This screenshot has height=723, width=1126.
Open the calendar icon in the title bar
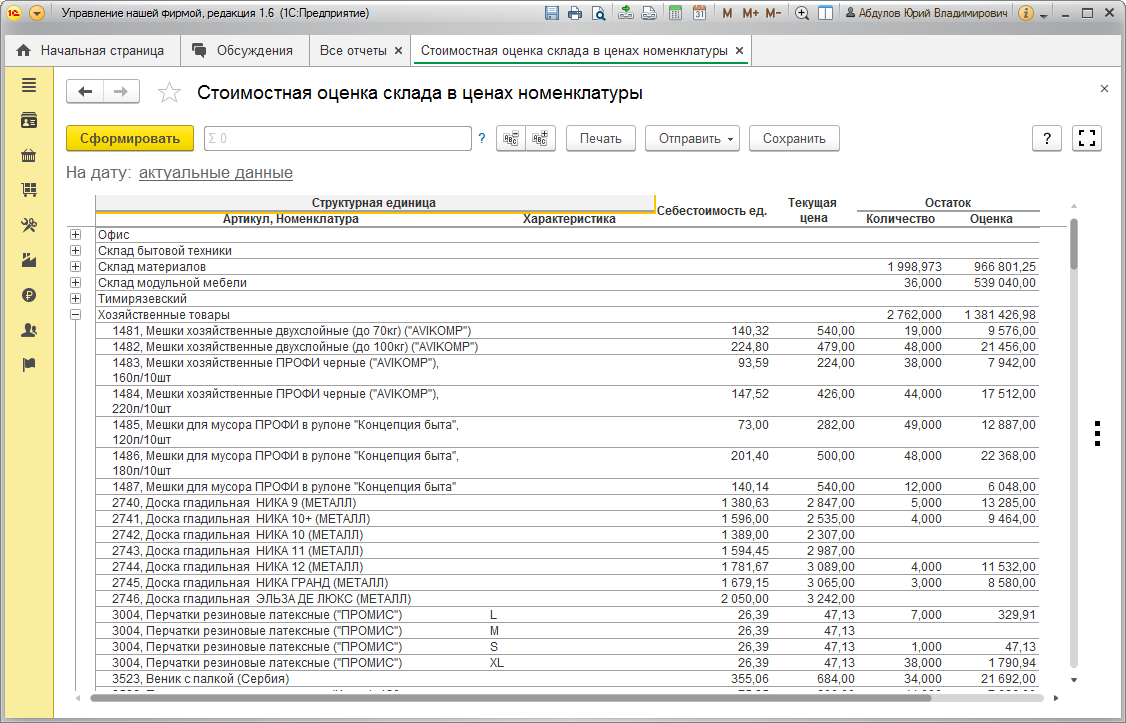coord(699,14)
